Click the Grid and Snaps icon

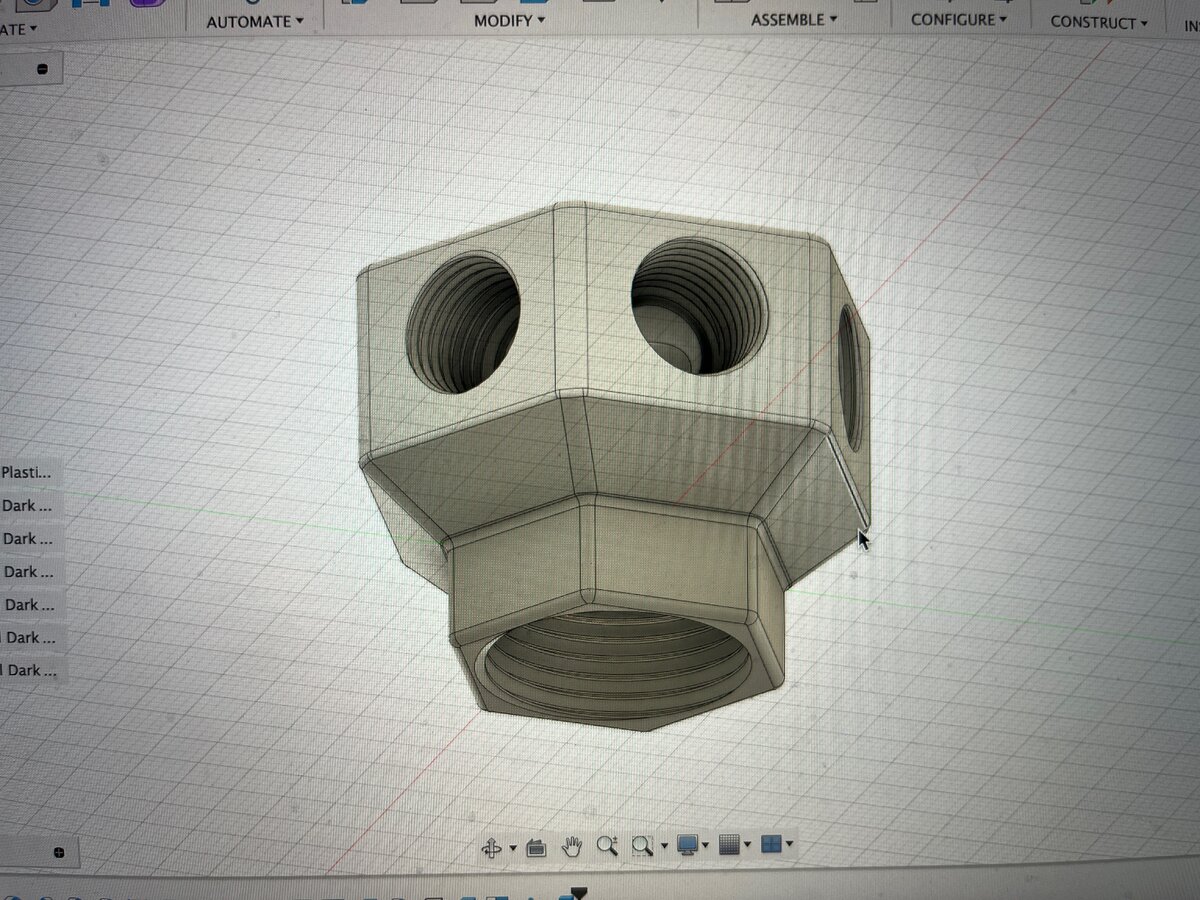click(x=729, y=845)
